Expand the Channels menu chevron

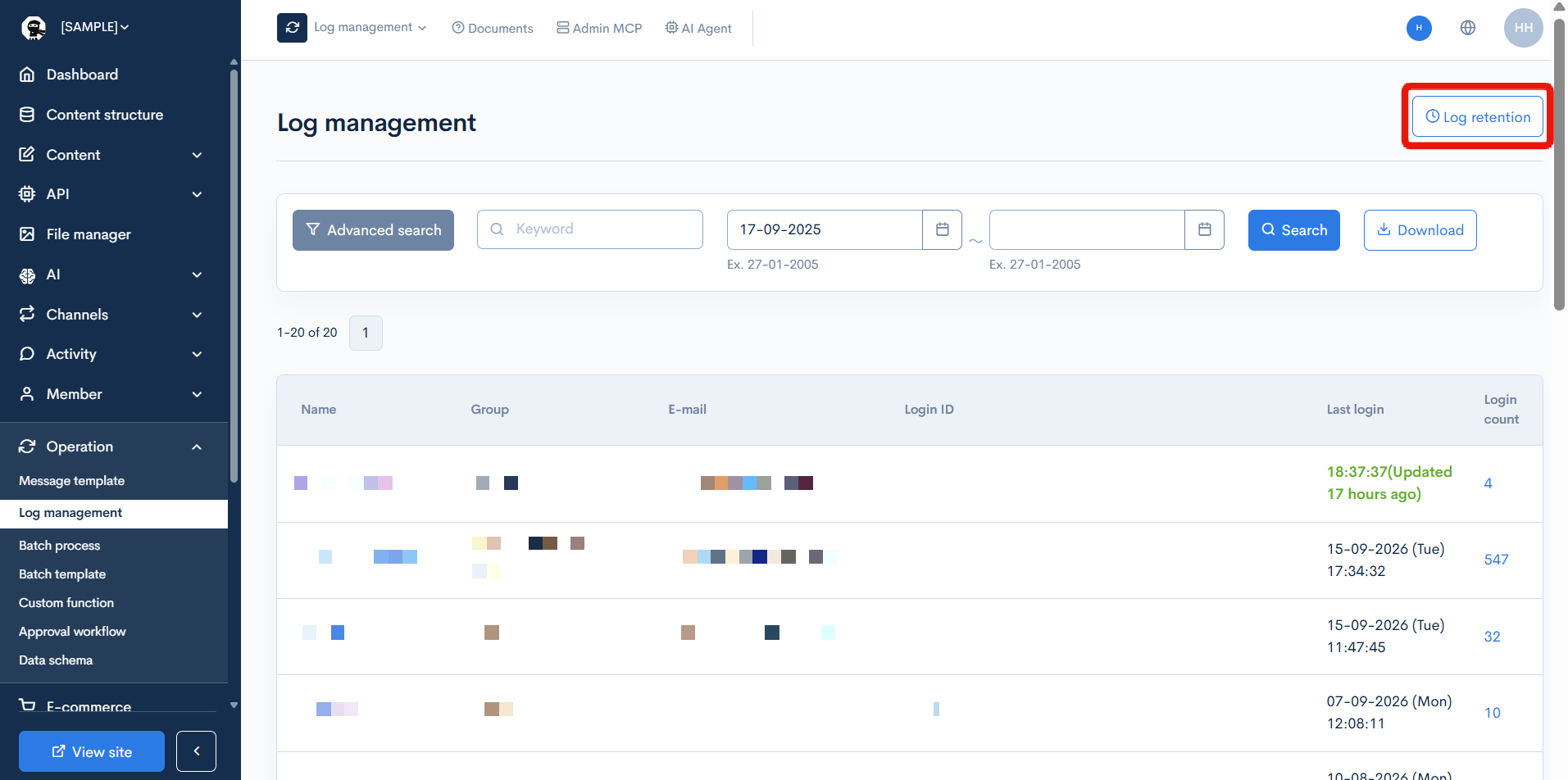click(x=197, y=315)
